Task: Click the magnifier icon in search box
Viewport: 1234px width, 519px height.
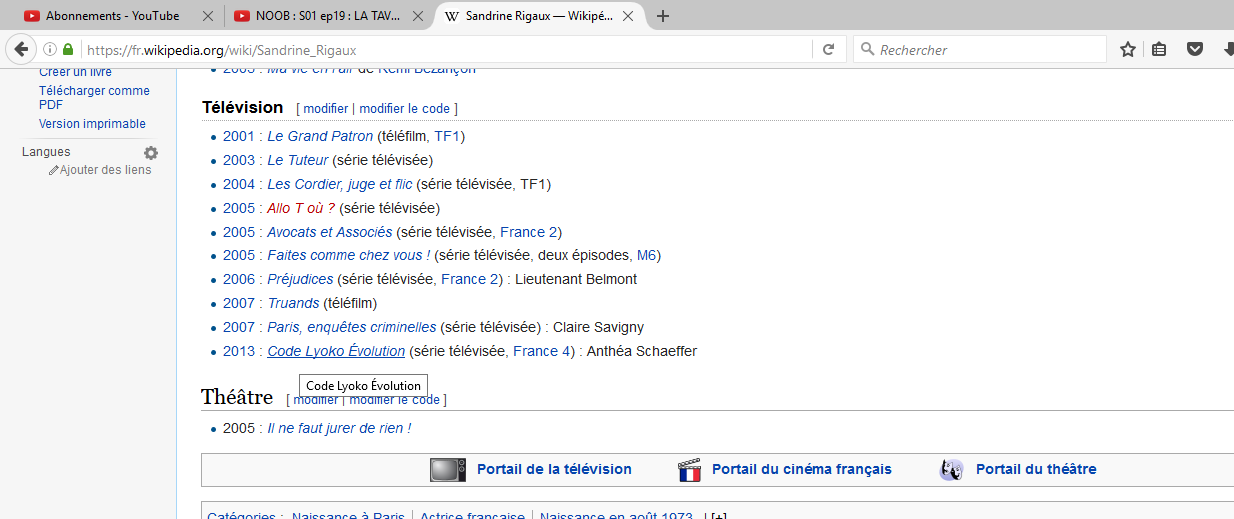Action: pyautogui.click(x=867, y=49)
